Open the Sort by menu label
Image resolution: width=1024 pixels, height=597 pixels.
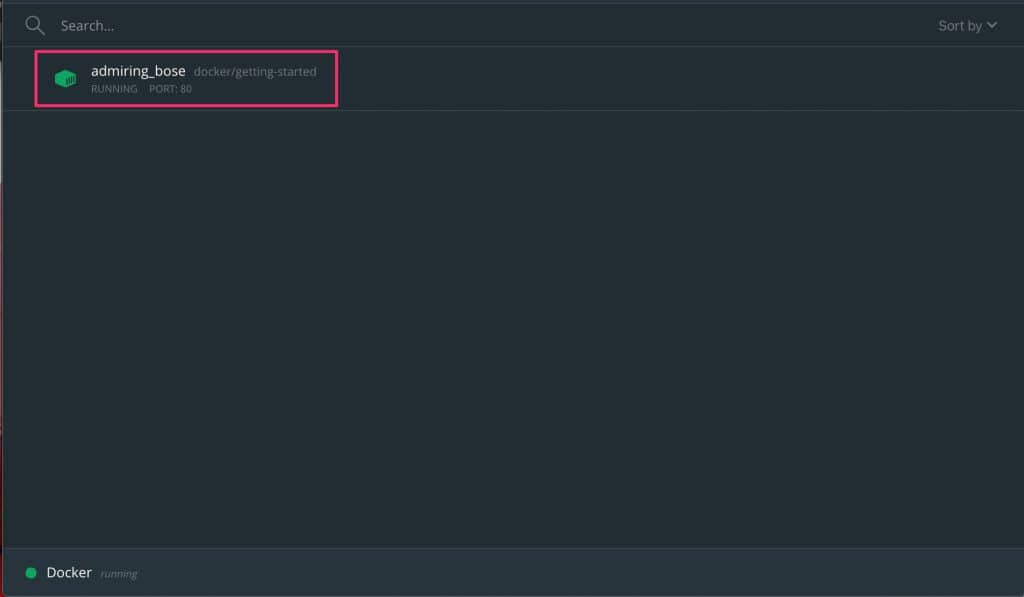[959, 26]
